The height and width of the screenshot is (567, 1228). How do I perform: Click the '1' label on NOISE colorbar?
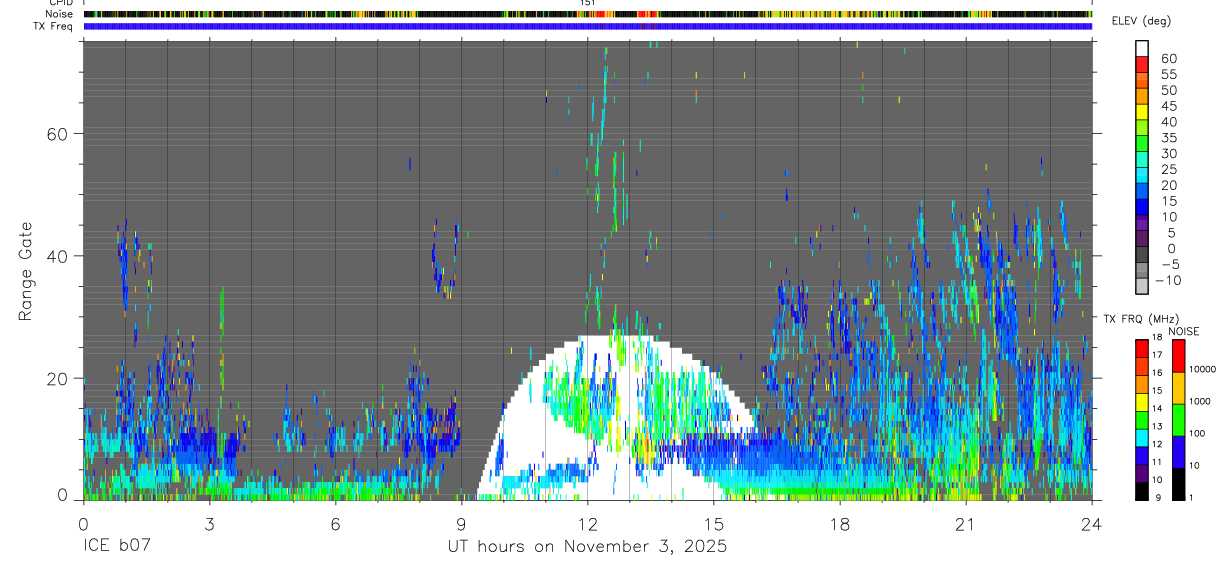[1192, 498]
